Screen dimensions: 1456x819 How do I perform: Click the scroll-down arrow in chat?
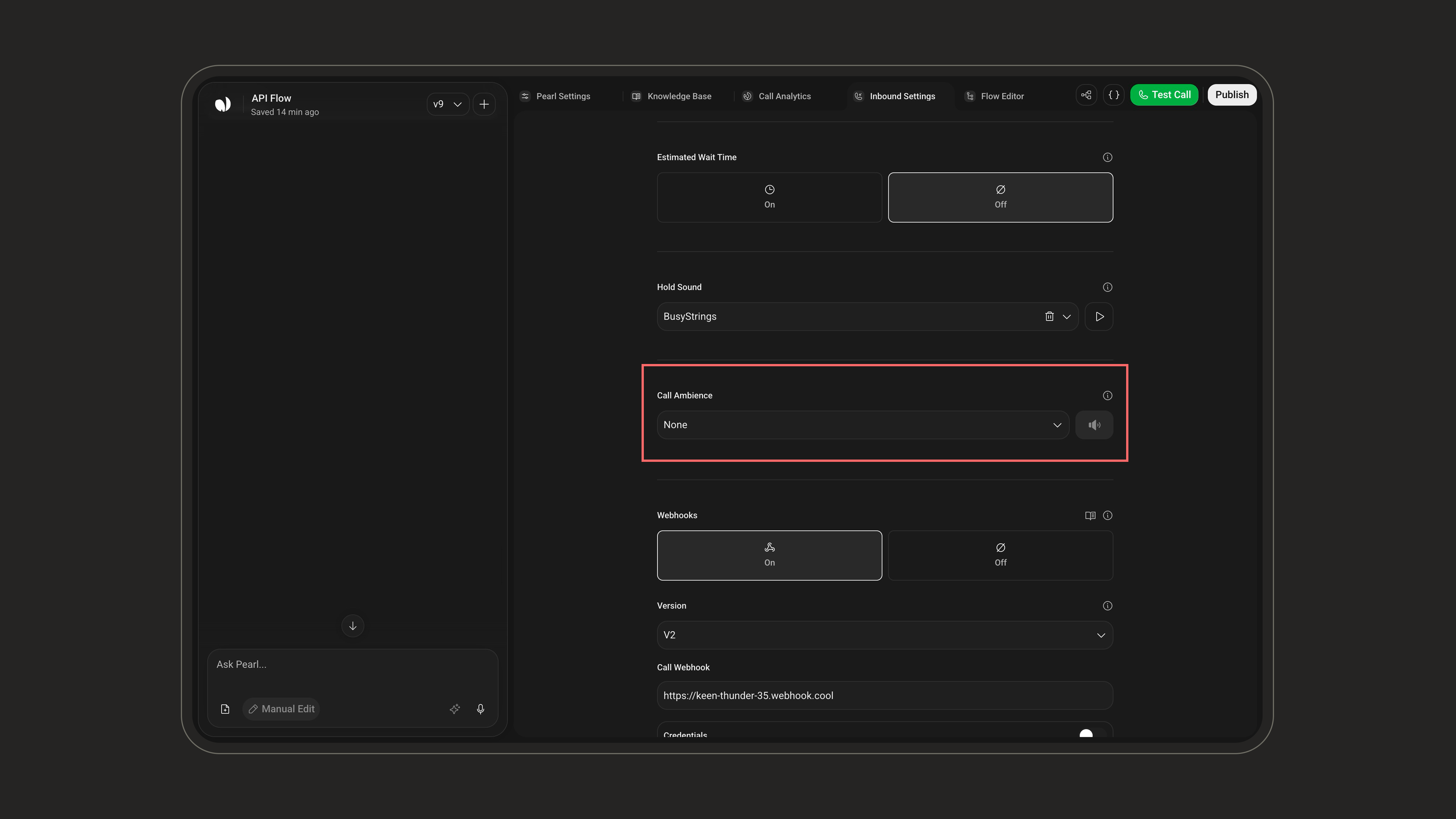[x=353, y=626]
